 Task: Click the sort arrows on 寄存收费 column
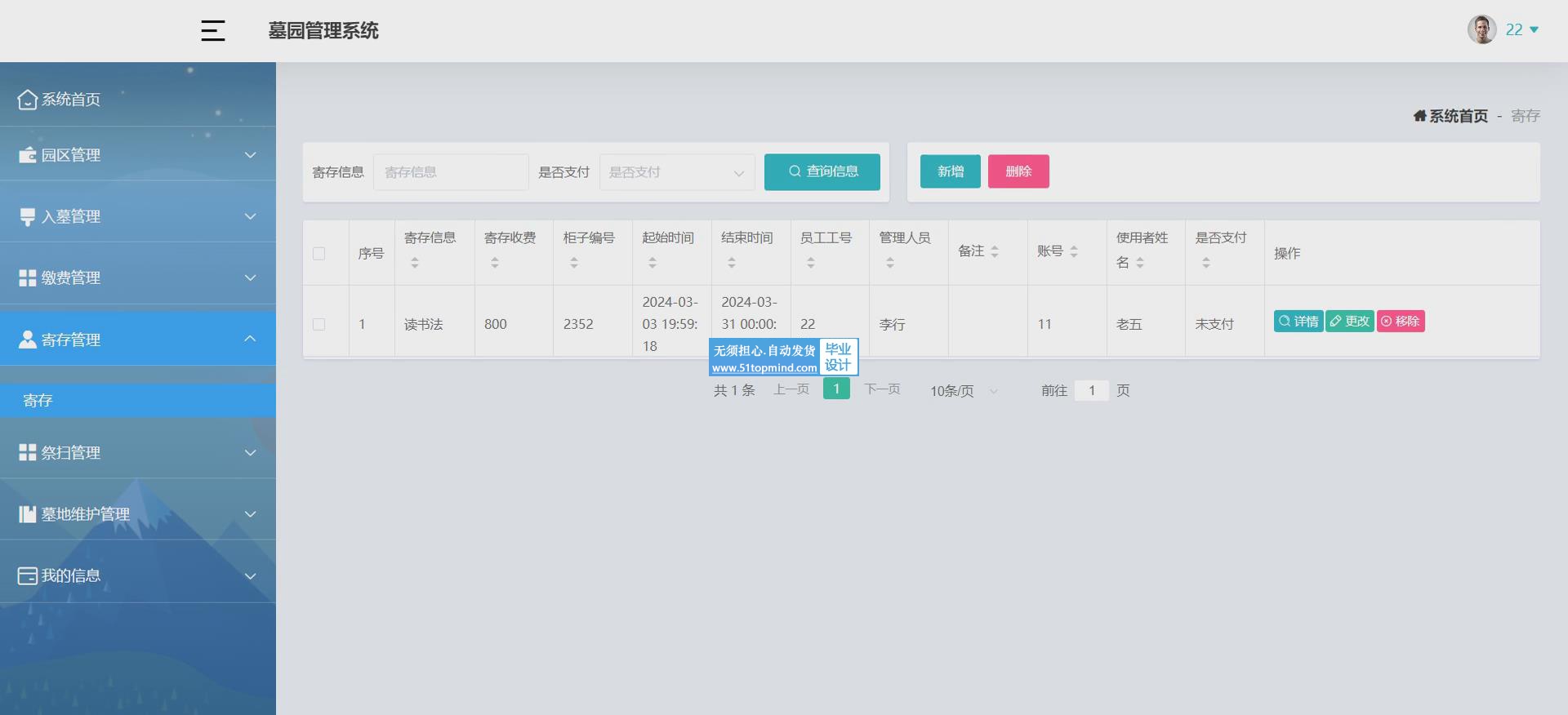click(x=495, y=263)
